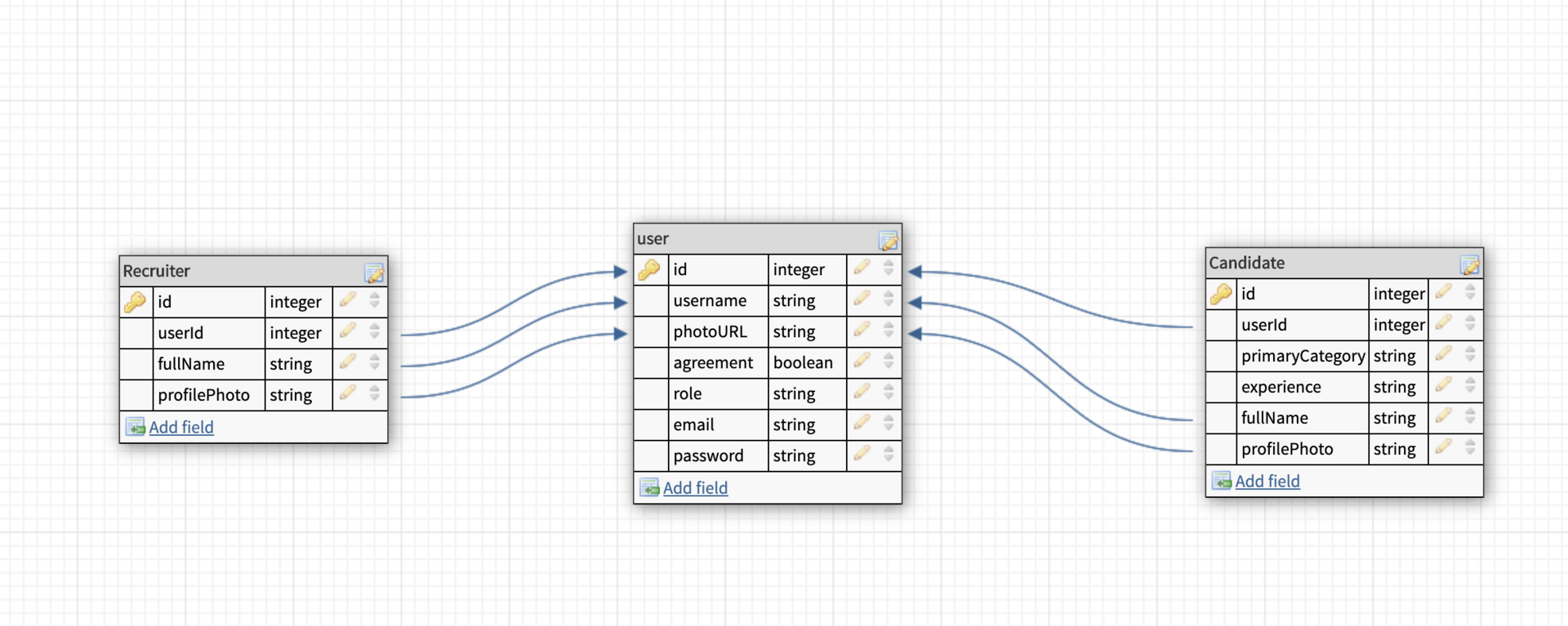This screenshot has width=1568, height=626.
Task: Select fullName field name in Recruiter table
Action: 191,364
